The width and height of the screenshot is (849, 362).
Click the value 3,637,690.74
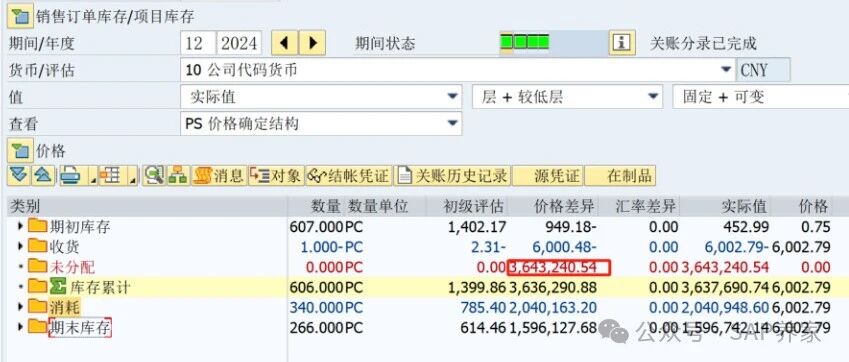(725, 287)
